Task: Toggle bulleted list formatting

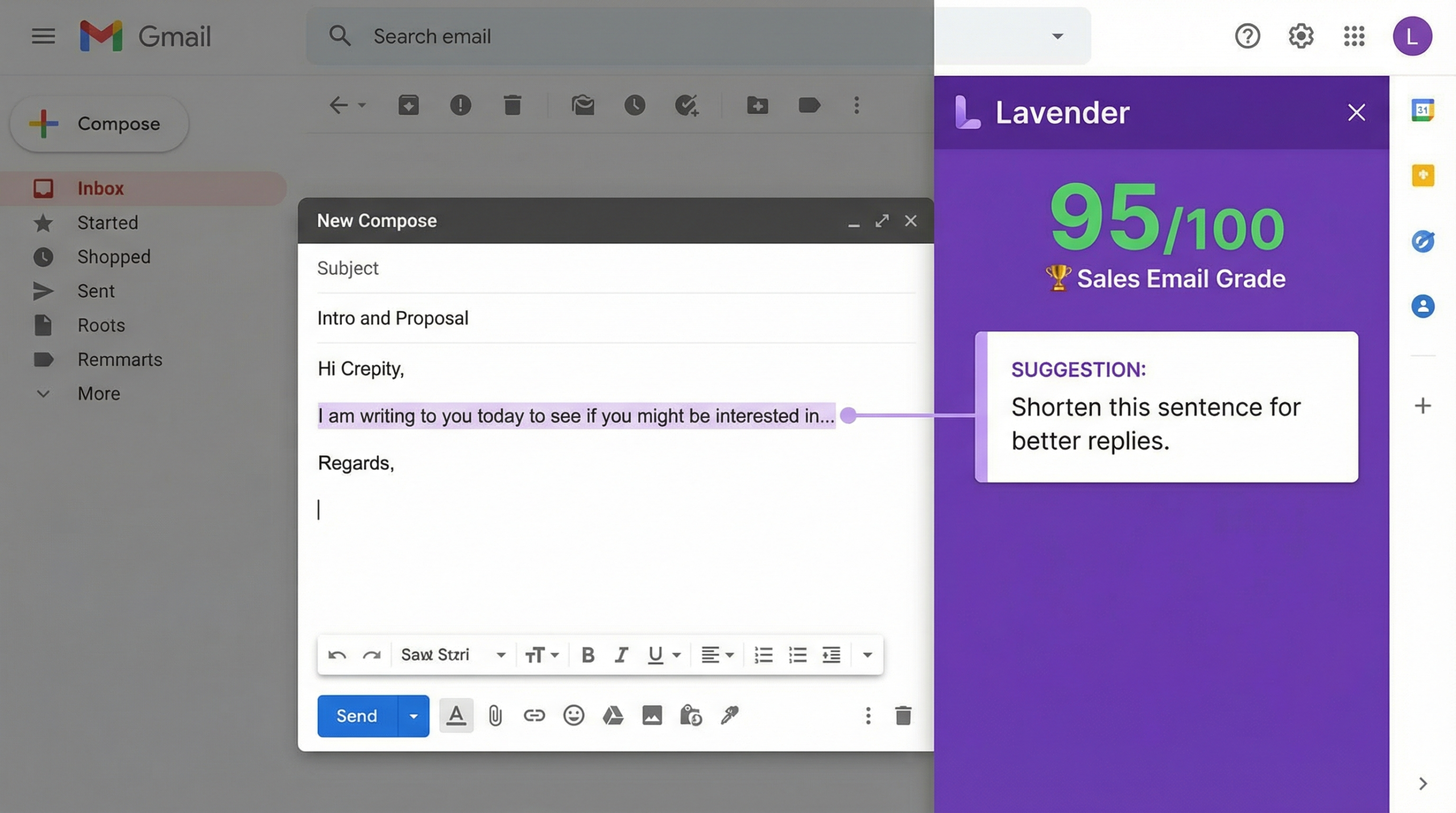Action: pyautogui.click(x=797, y=655)
